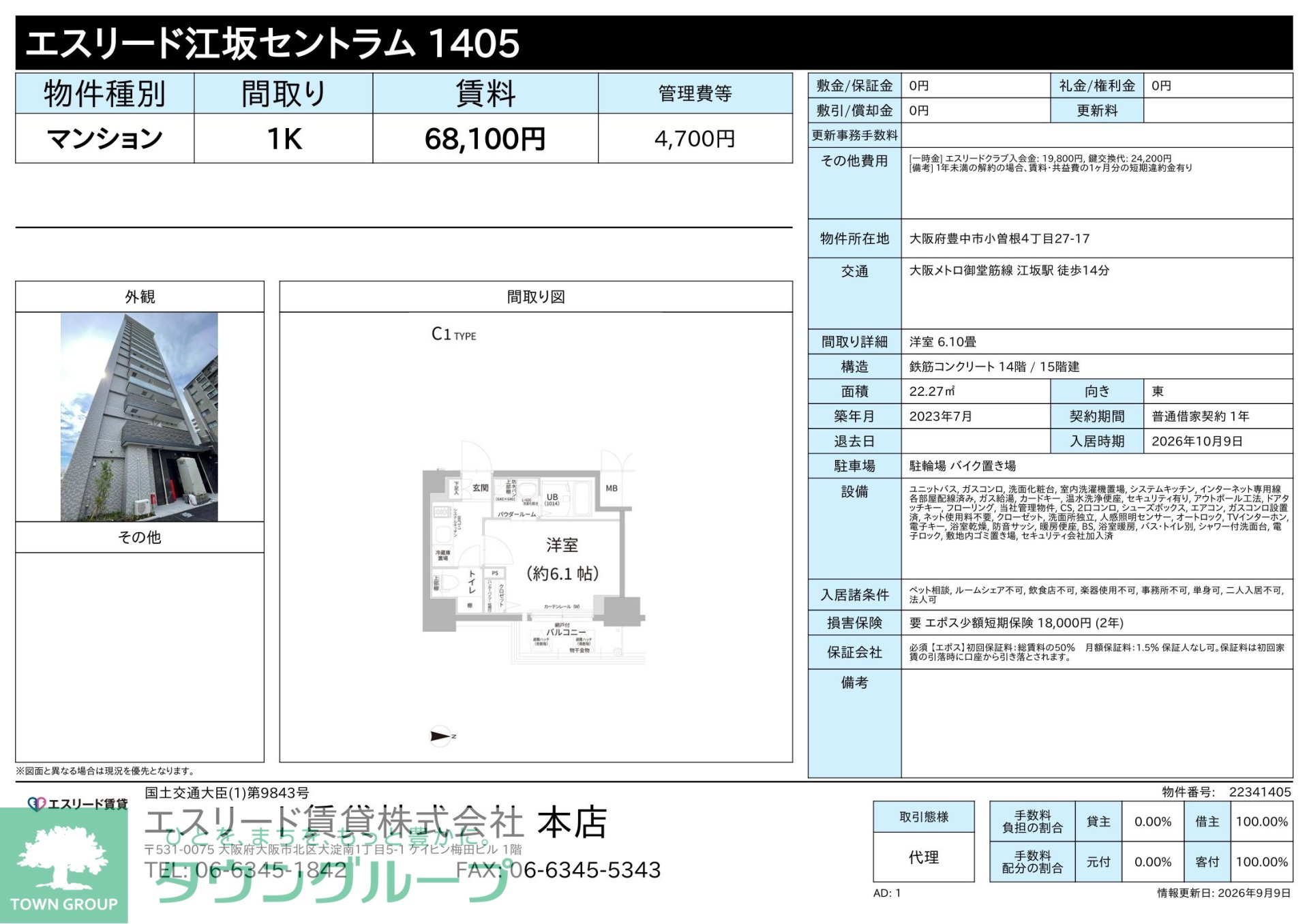This screenshot has width=1309, height=924.
Task: Click the 敷金/保証金 value 0円
Action: [919, 86]
